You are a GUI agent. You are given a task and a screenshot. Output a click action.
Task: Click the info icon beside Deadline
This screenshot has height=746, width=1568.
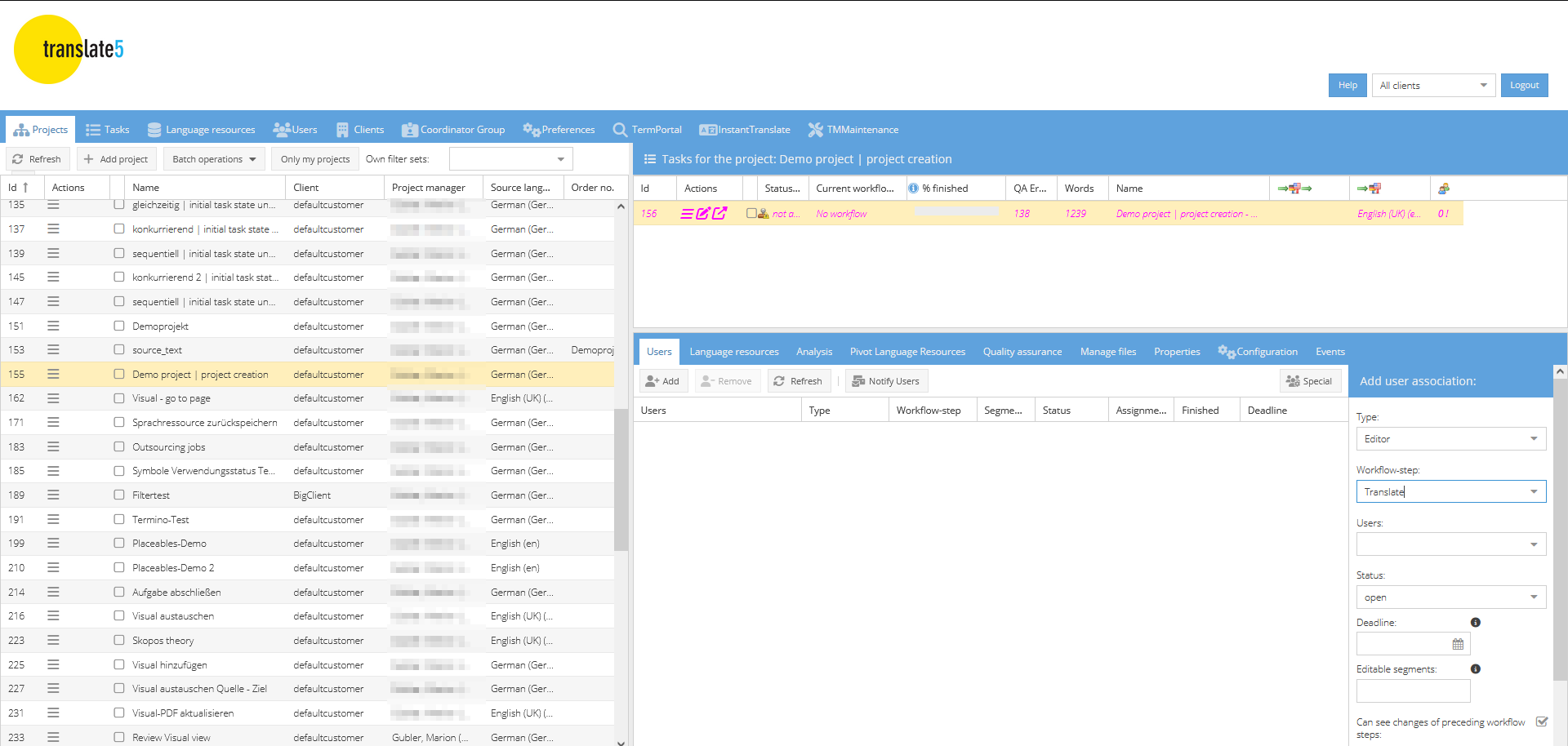pos(1475,623)
